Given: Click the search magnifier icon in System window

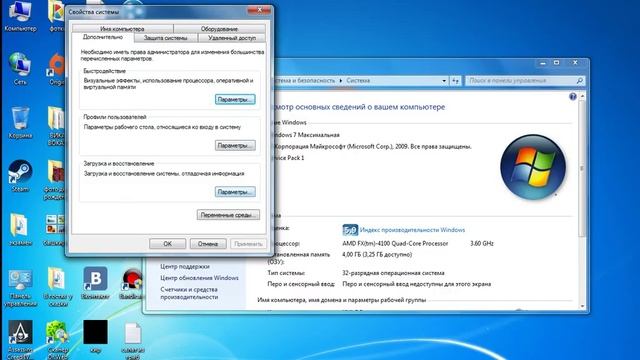Looking at the screenshot, I should (580, 81).
